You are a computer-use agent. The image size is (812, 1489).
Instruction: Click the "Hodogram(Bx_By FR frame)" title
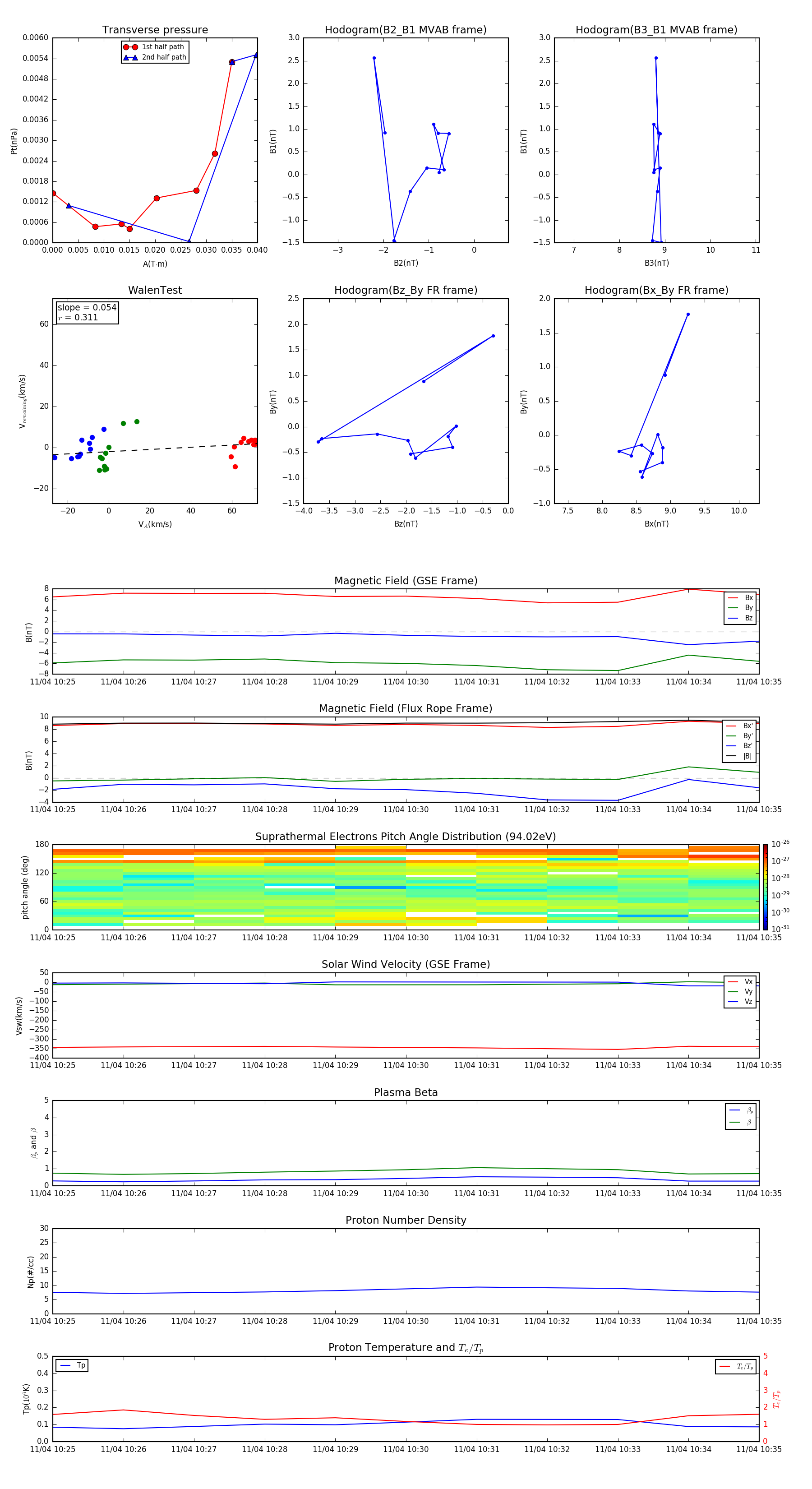point(656,290)
